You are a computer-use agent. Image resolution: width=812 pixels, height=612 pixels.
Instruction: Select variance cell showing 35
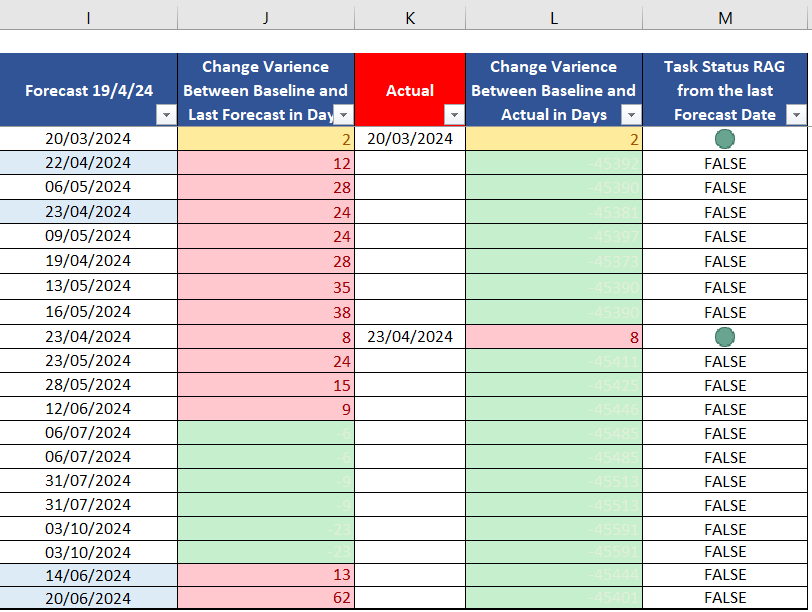[266, 286]
